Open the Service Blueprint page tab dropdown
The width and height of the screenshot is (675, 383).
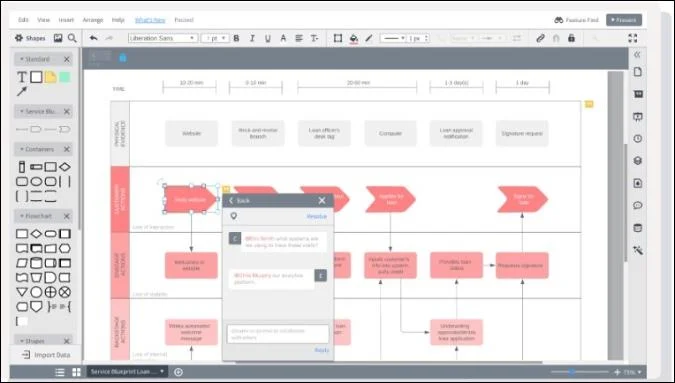point(162,371)
